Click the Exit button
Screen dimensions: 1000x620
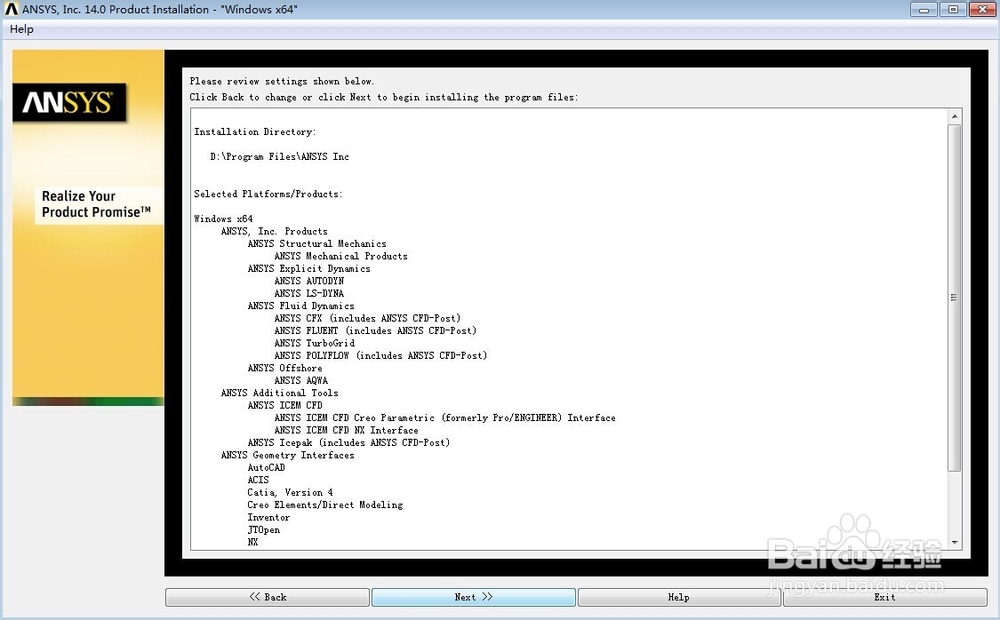tap(885, 597)
